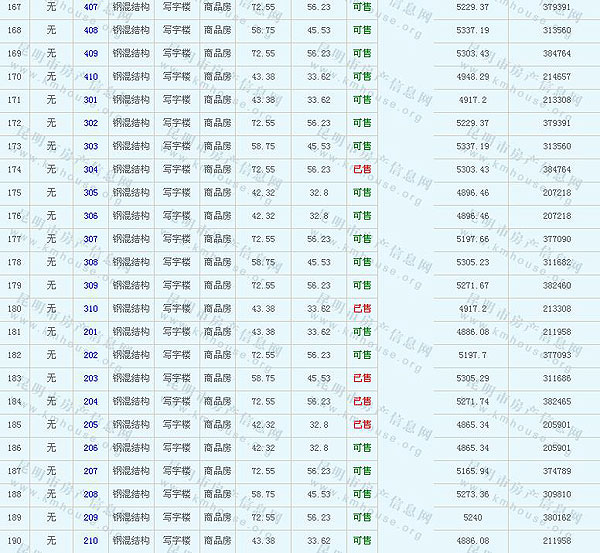Click 已售 status in row 183
Image resolution: width=600 pixels, height=553 pixels.
(362, 378)
